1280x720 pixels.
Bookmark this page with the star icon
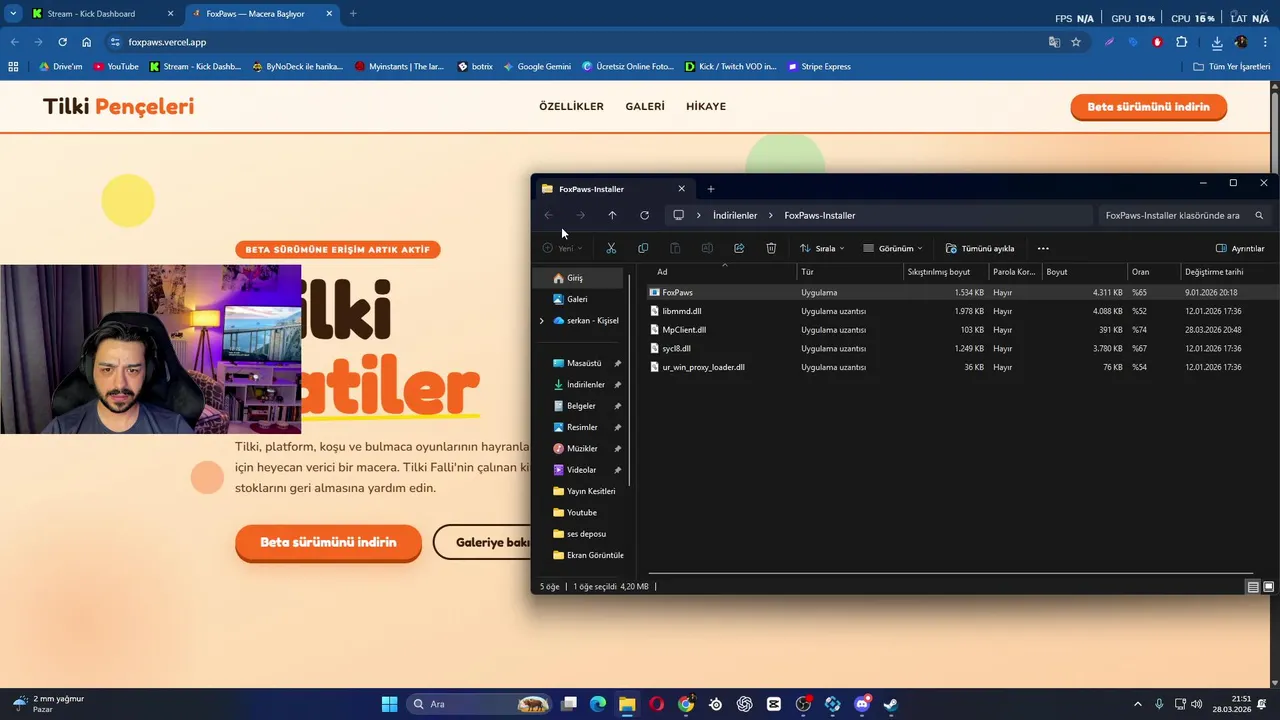(1076, 42)
